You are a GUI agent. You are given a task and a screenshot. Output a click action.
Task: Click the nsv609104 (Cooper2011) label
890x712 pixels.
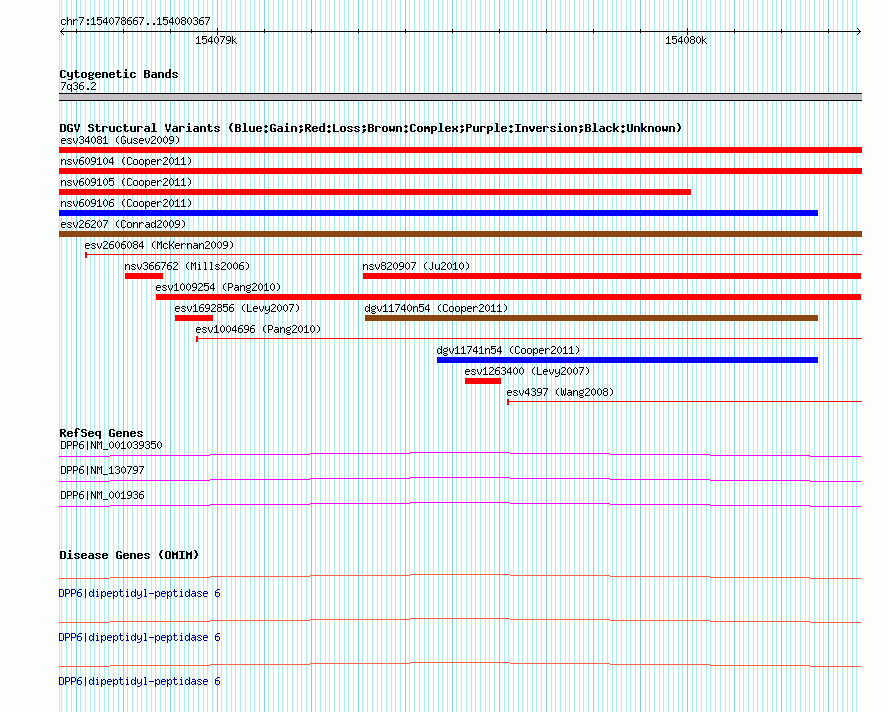tap(126, 161)
